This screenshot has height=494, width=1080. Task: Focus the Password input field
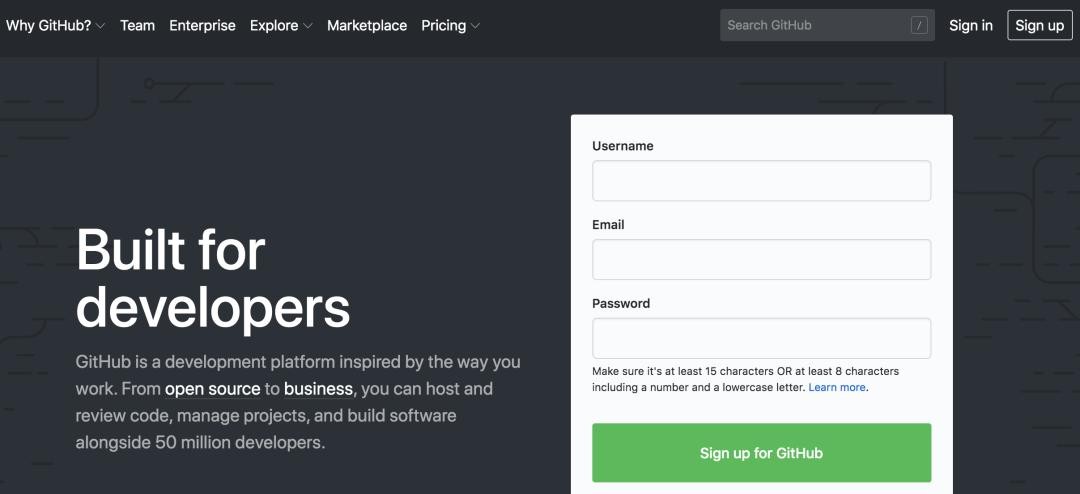pos(761,338)
